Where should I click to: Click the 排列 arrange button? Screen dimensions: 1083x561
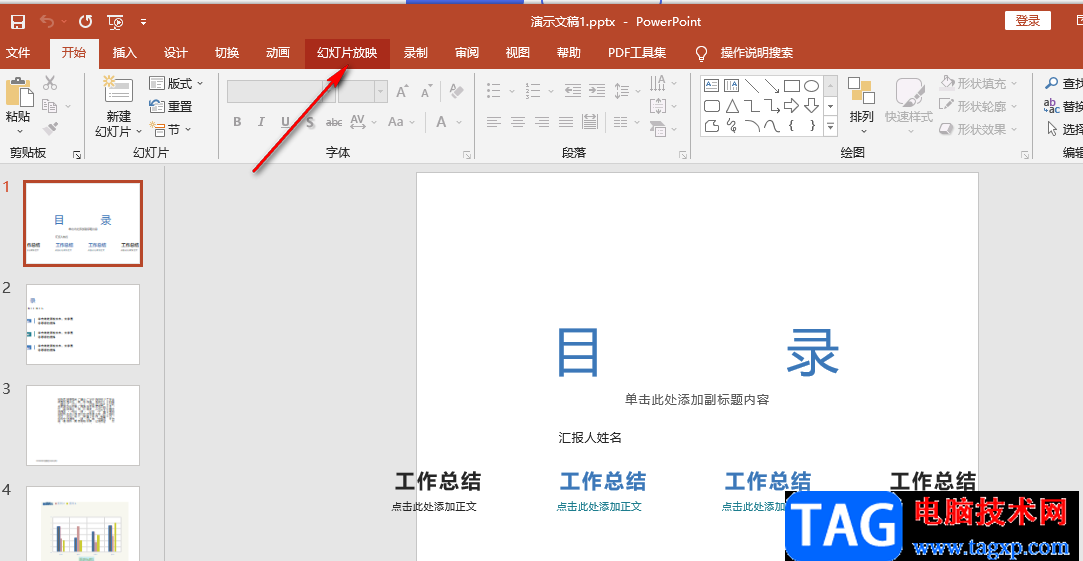861,104
